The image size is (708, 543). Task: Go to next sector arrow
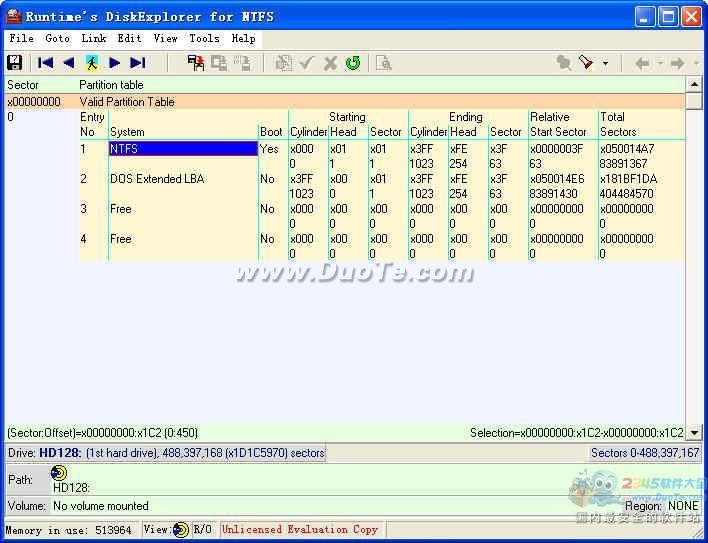point(115,63)
